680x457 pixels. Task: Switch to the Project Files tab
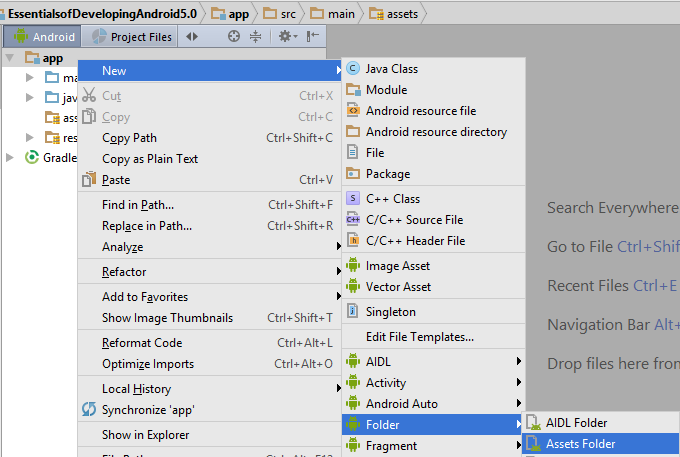pyautogui.click(x=131, y=37)
